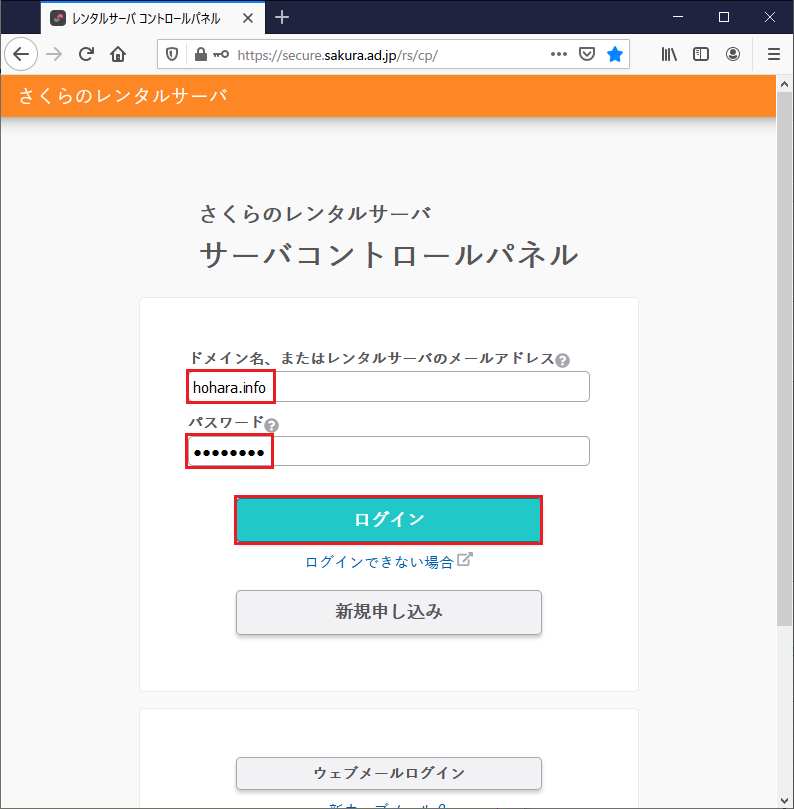Click the browser back arrow button
This screenshot has height=809, width=794.
click(21, 54)
